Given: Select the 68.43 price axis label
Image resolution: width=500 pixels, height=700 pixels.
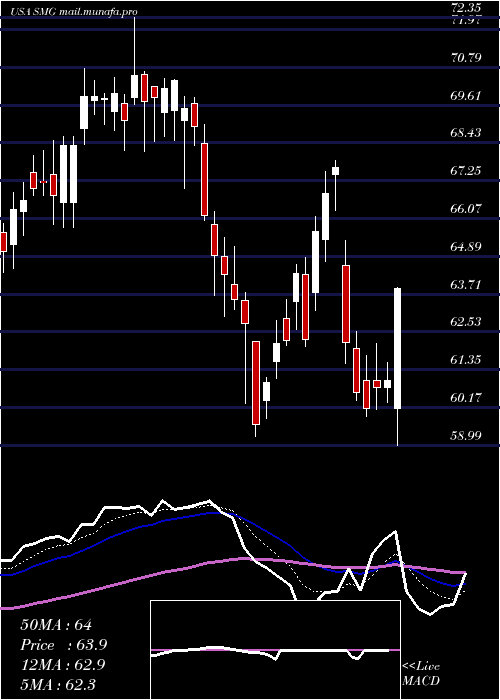Looking at the screenshot, I should (x=464, y=133).
